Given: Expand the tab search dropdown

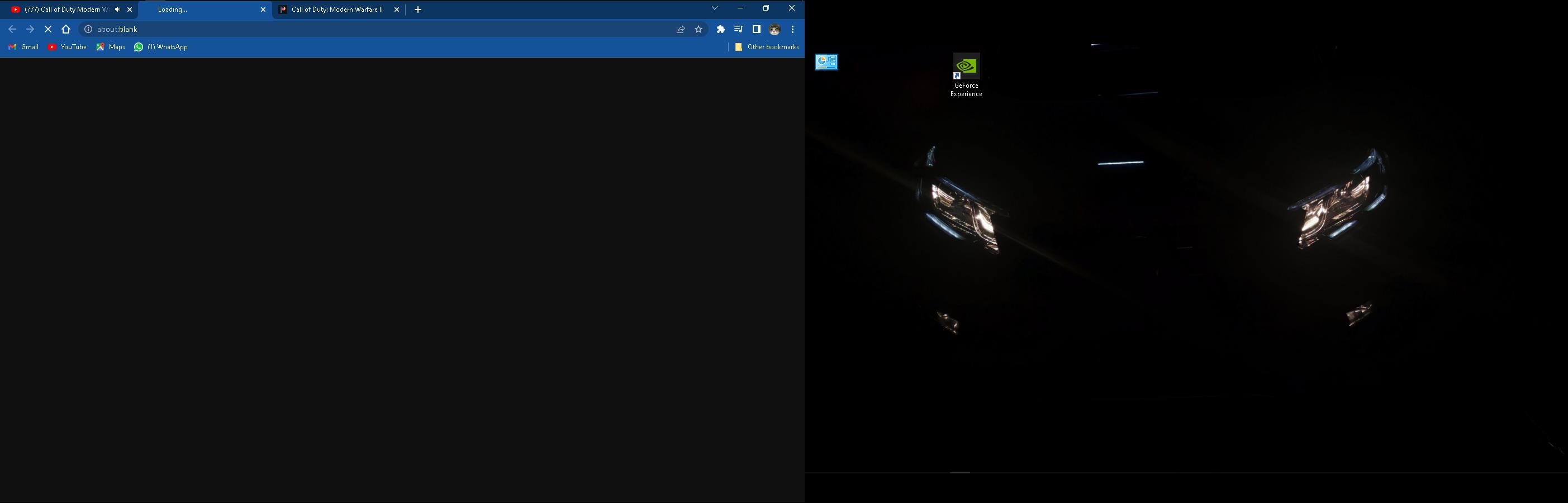Looking at the screenshot, I should coord(715,8).
